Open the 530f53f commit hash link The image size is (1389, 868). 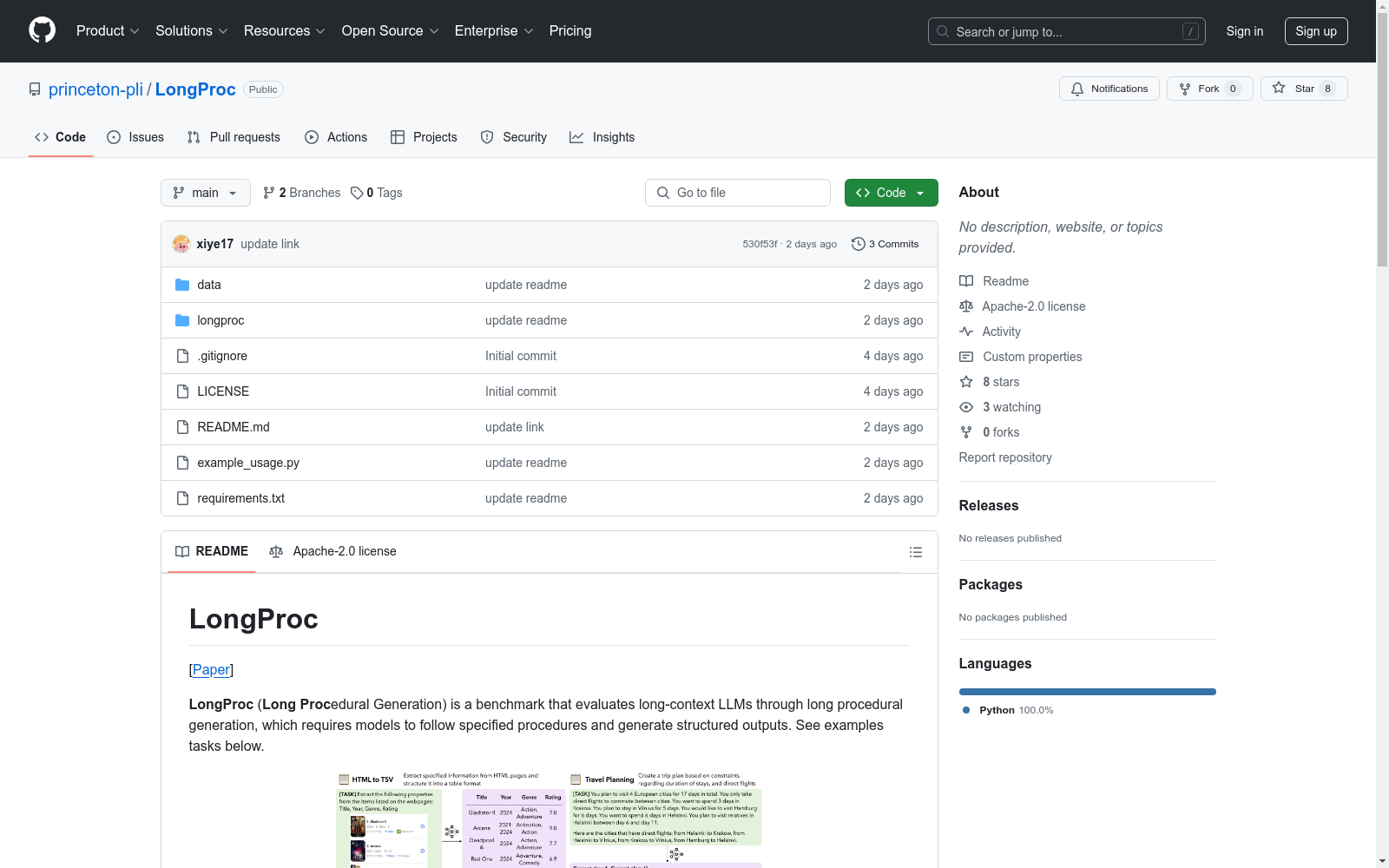click(760, 244)
